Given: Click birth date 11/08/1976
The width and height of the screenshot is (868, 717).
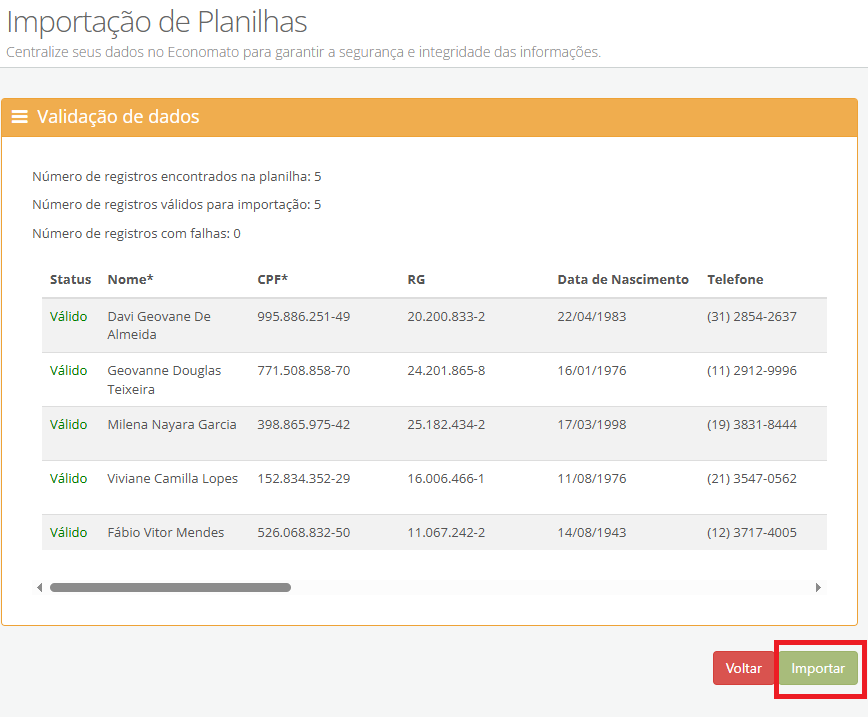Looking at the screenshot, I should (x=592, y=478).
